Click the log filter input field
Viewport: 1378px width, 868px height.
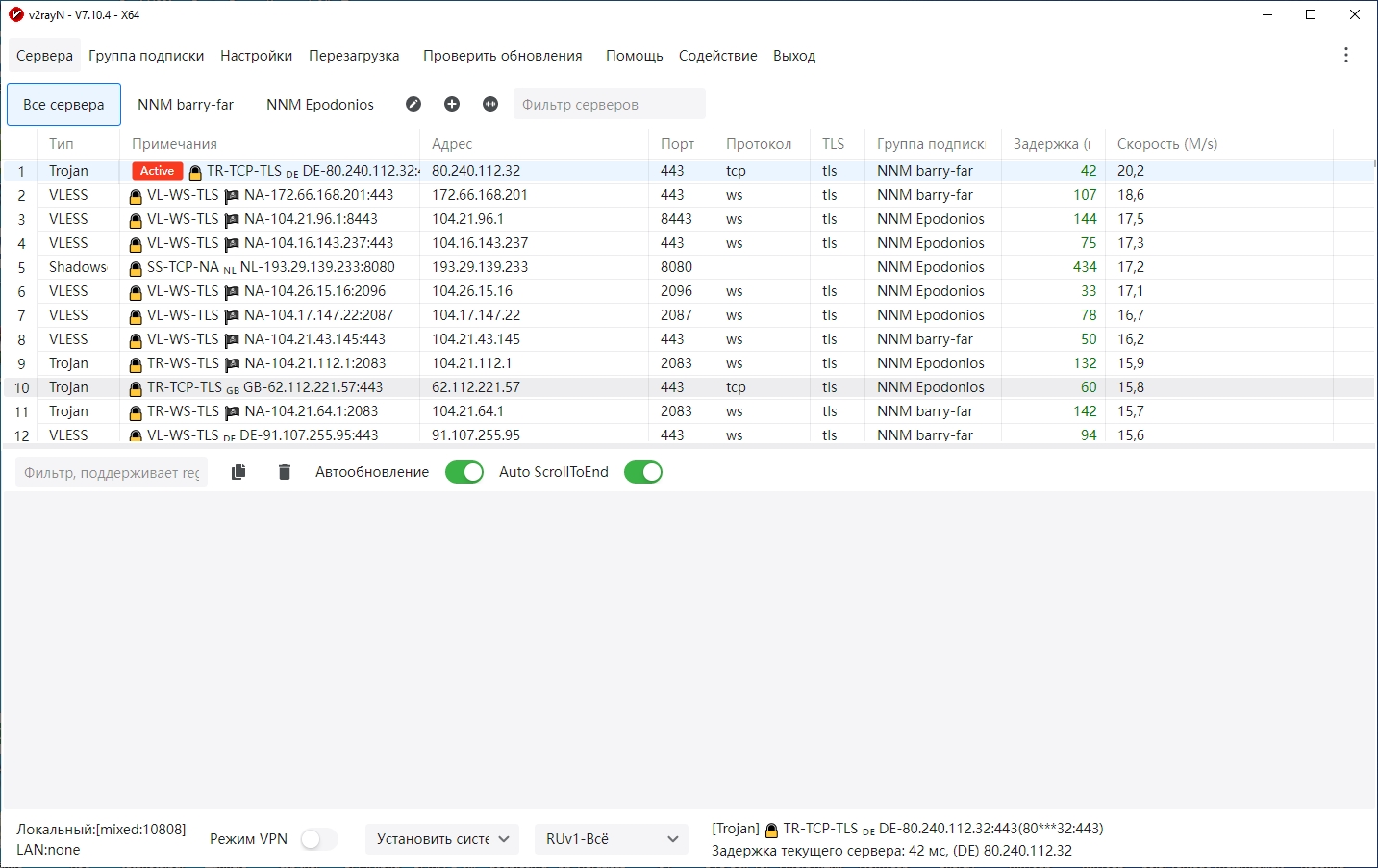112,472
